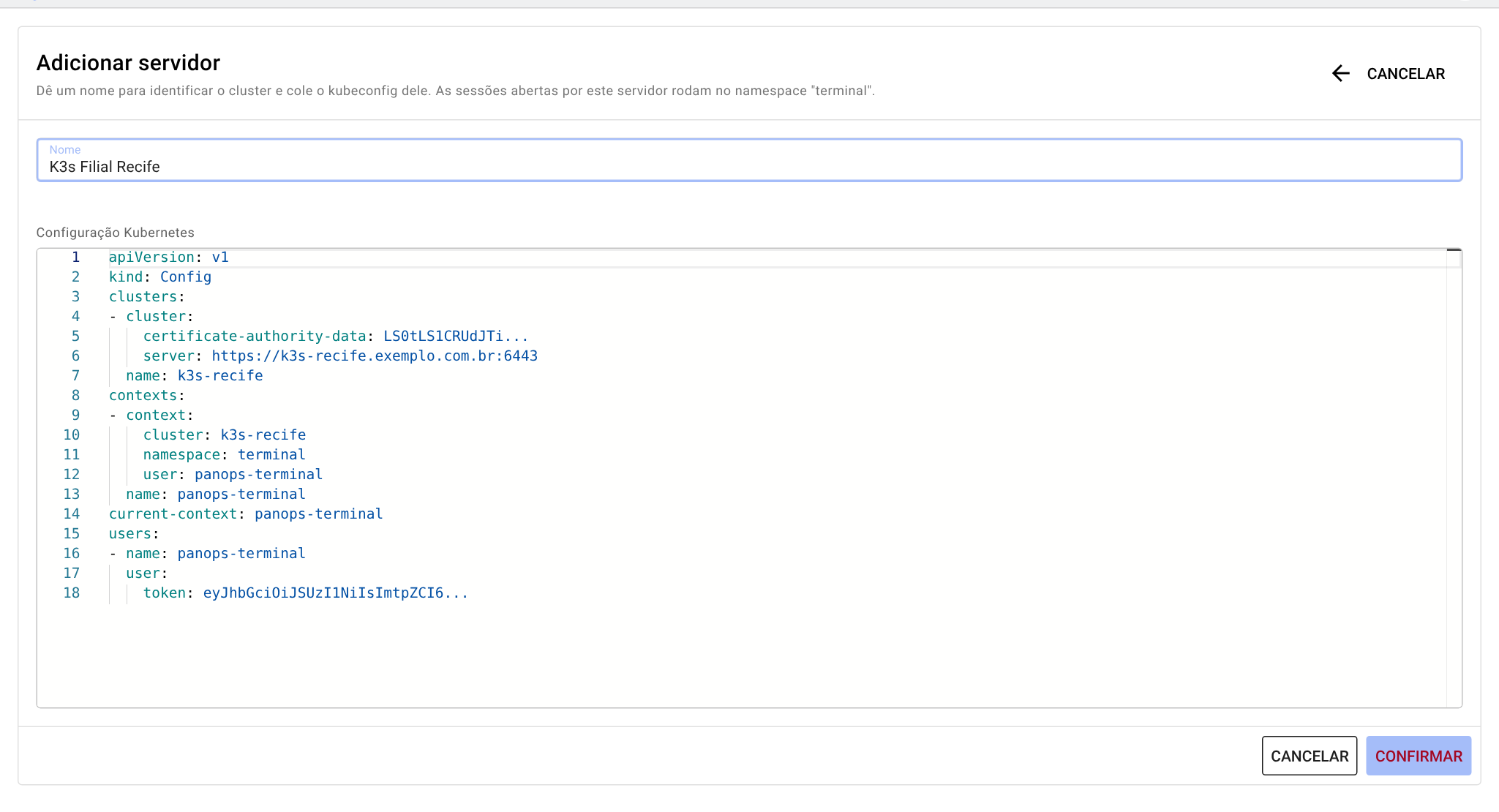Screen dimensions: 1499x812
Task: Click 'current-context: panops-terminal' line
Action: click(246, 514)
